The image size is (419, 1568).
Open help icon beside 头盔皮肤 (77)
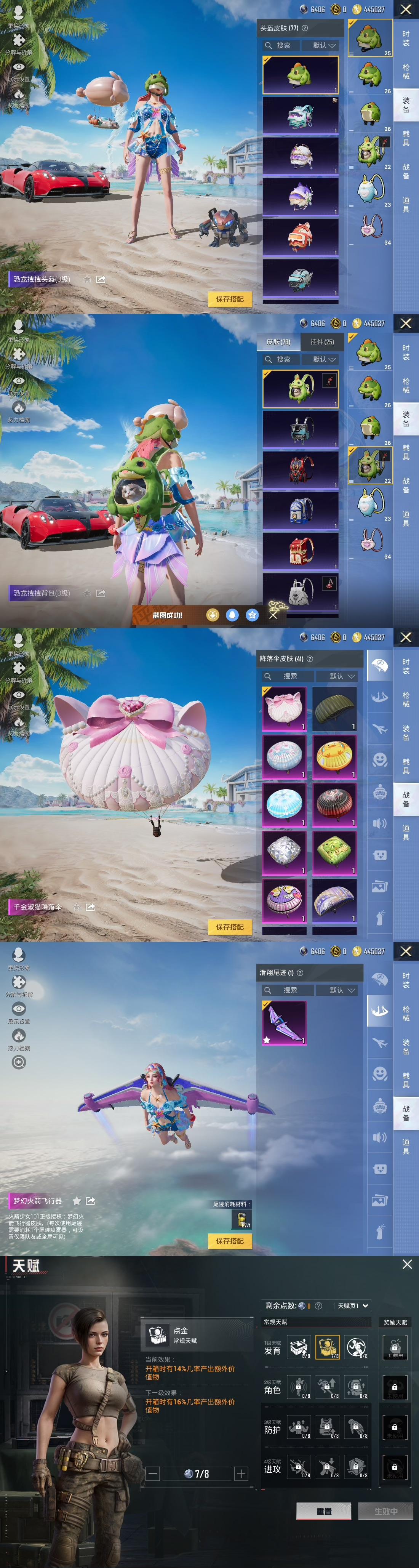pos(305,28)
